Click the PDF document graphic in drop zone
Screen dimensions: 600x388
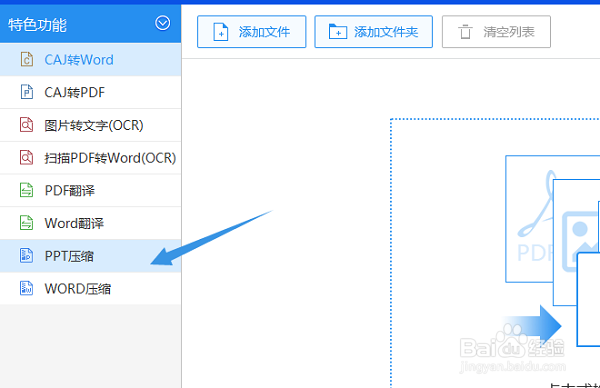530,219
